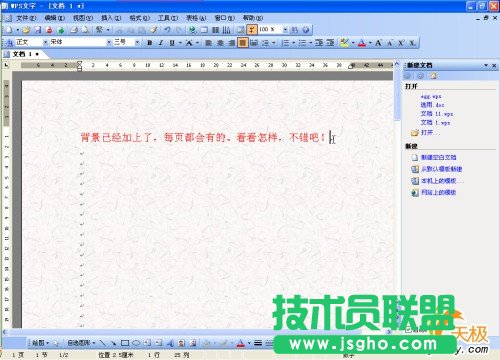The image size is (500, 360).
Task: Print the document with the printer icon
Action: point(74,30)
